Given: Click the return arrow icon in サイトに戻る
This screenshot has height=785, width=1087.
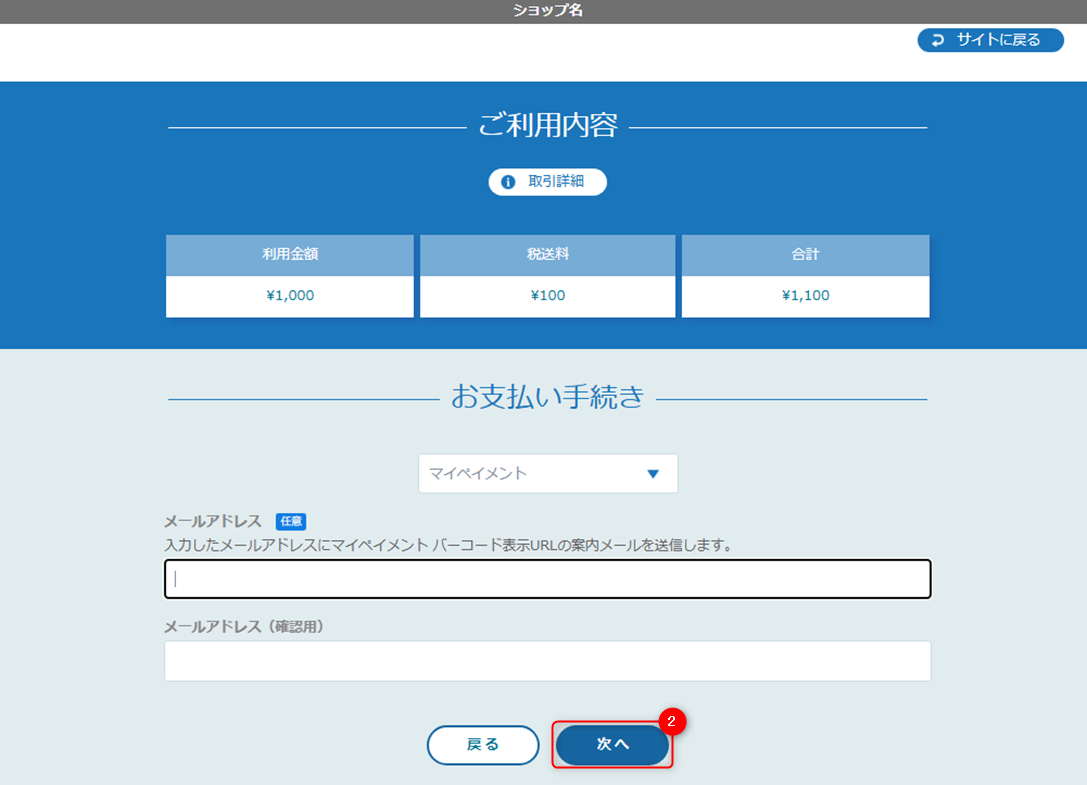Looking at the screenshot, I should click(x=938, y=40).
